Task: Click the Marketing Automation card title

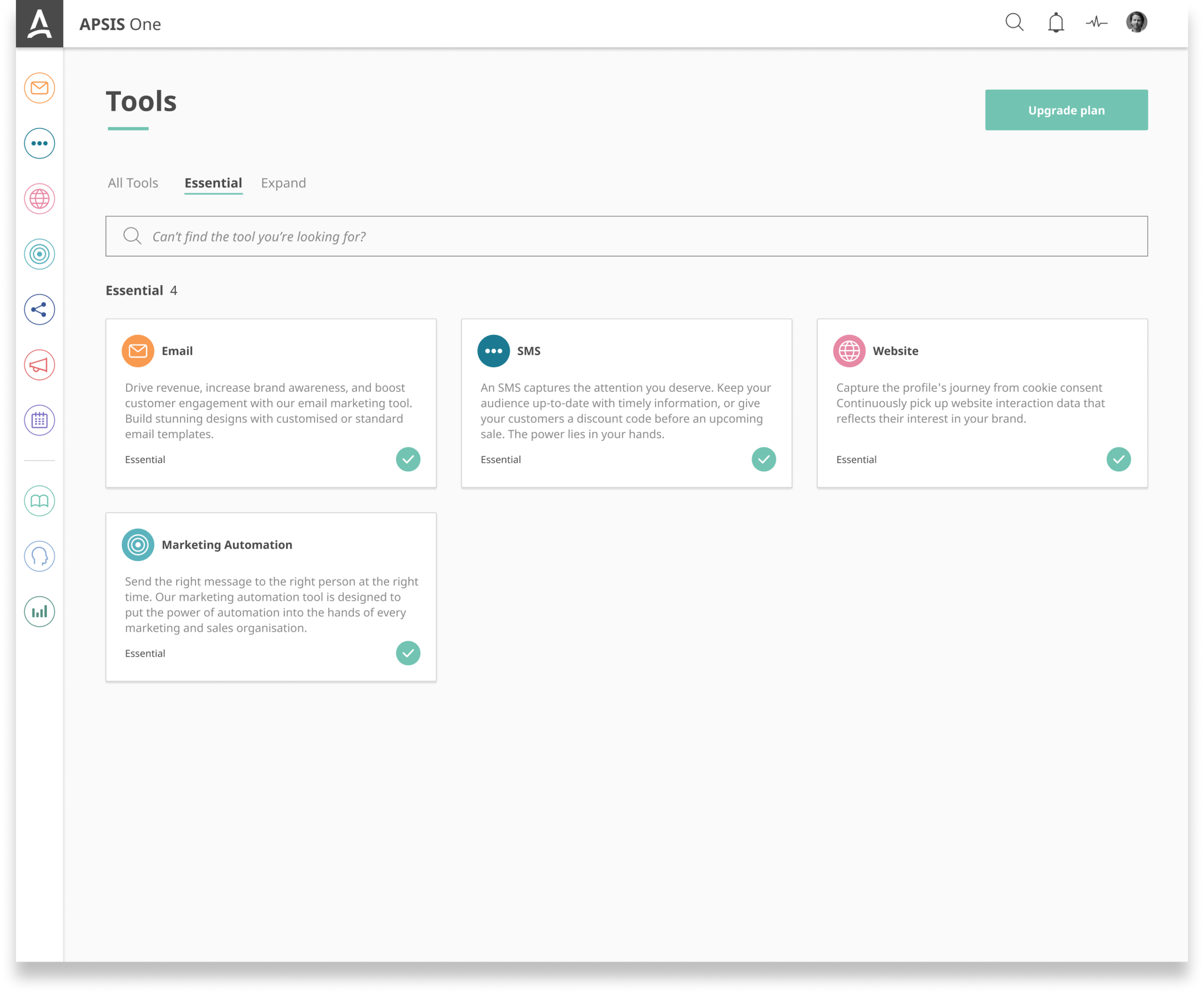Action: pos(227,544)
